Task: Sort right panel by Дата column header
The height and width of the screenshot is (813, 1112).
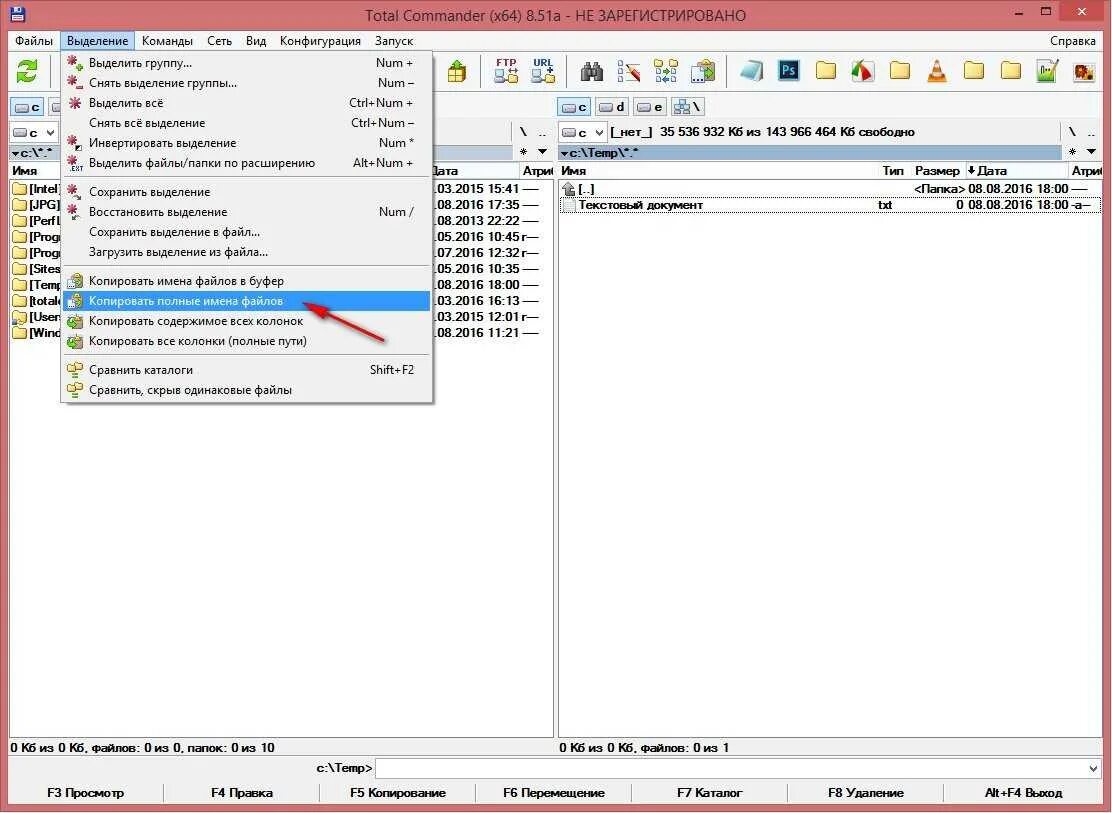Action: click(1016, 171)
